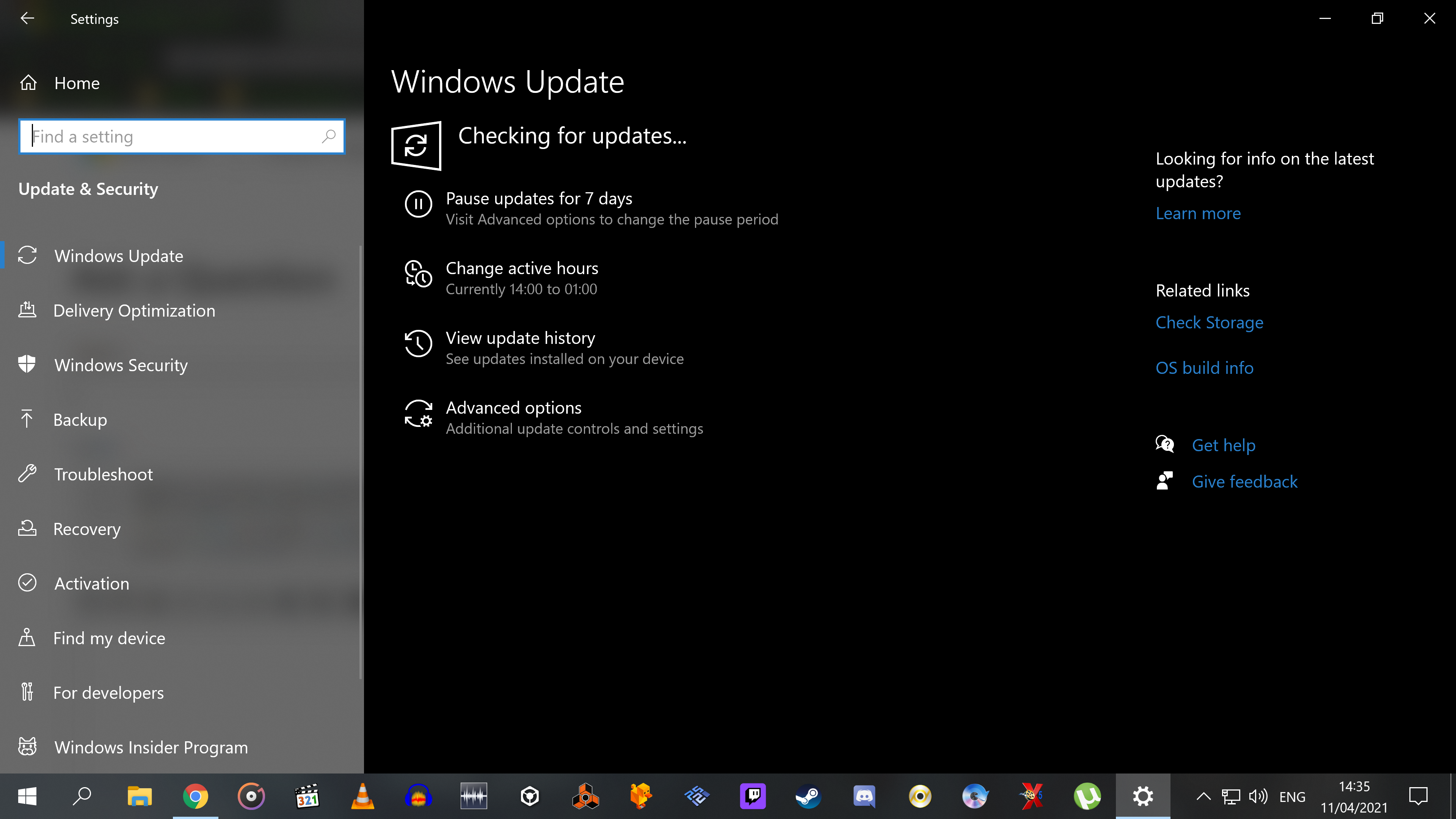Click the Learn more link

(1198, 213)
